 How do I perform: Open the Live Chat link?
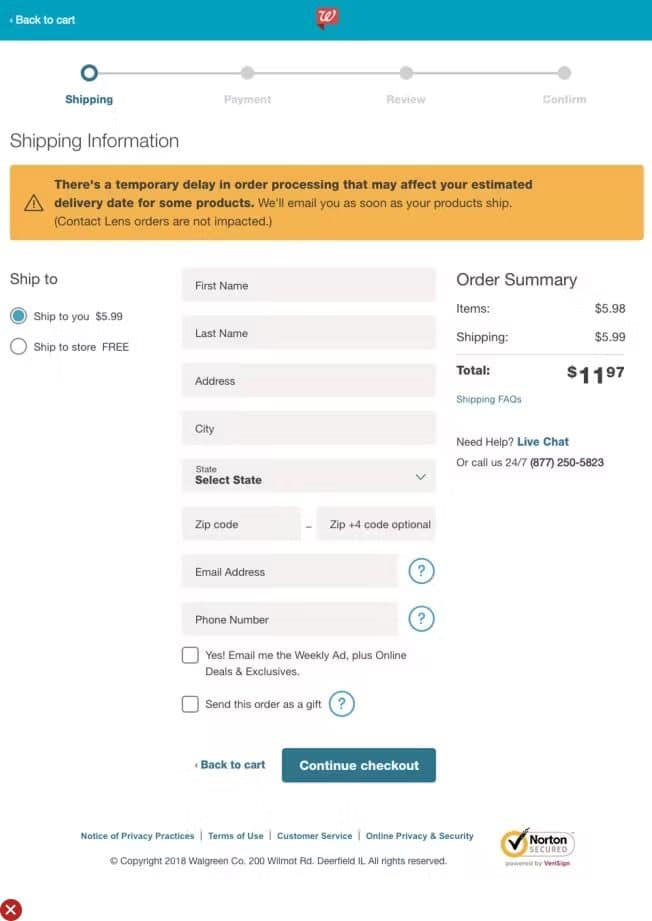point(543,441)
